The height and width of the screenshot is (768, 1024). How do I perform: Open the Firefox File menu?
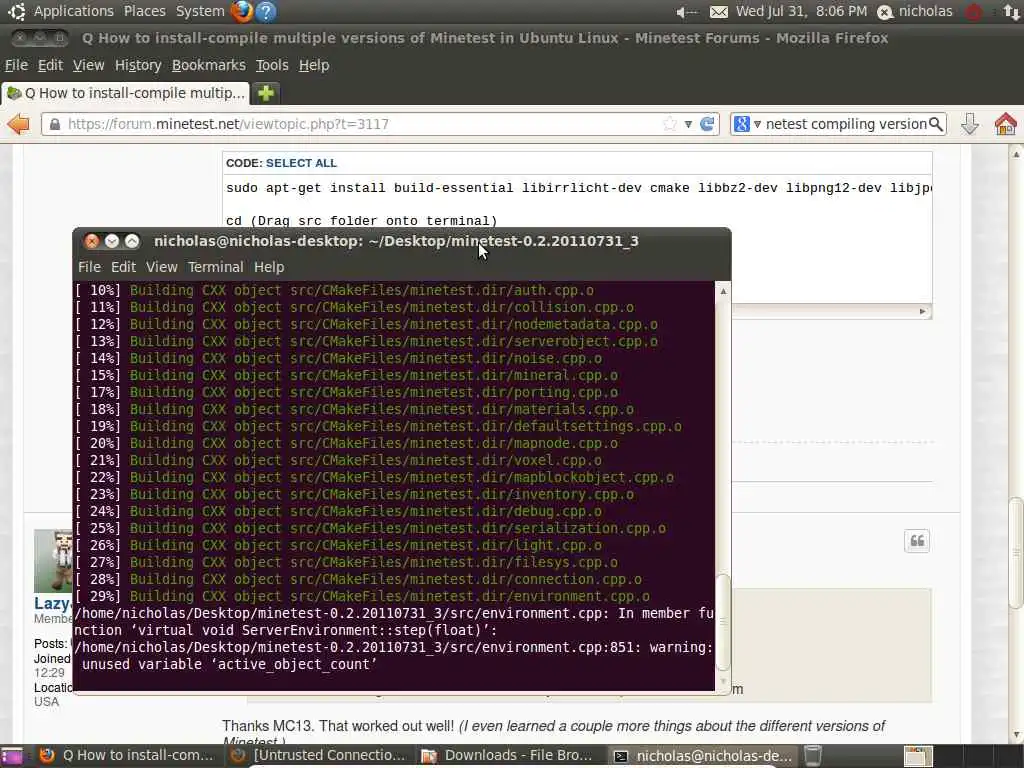click(16, 65)
